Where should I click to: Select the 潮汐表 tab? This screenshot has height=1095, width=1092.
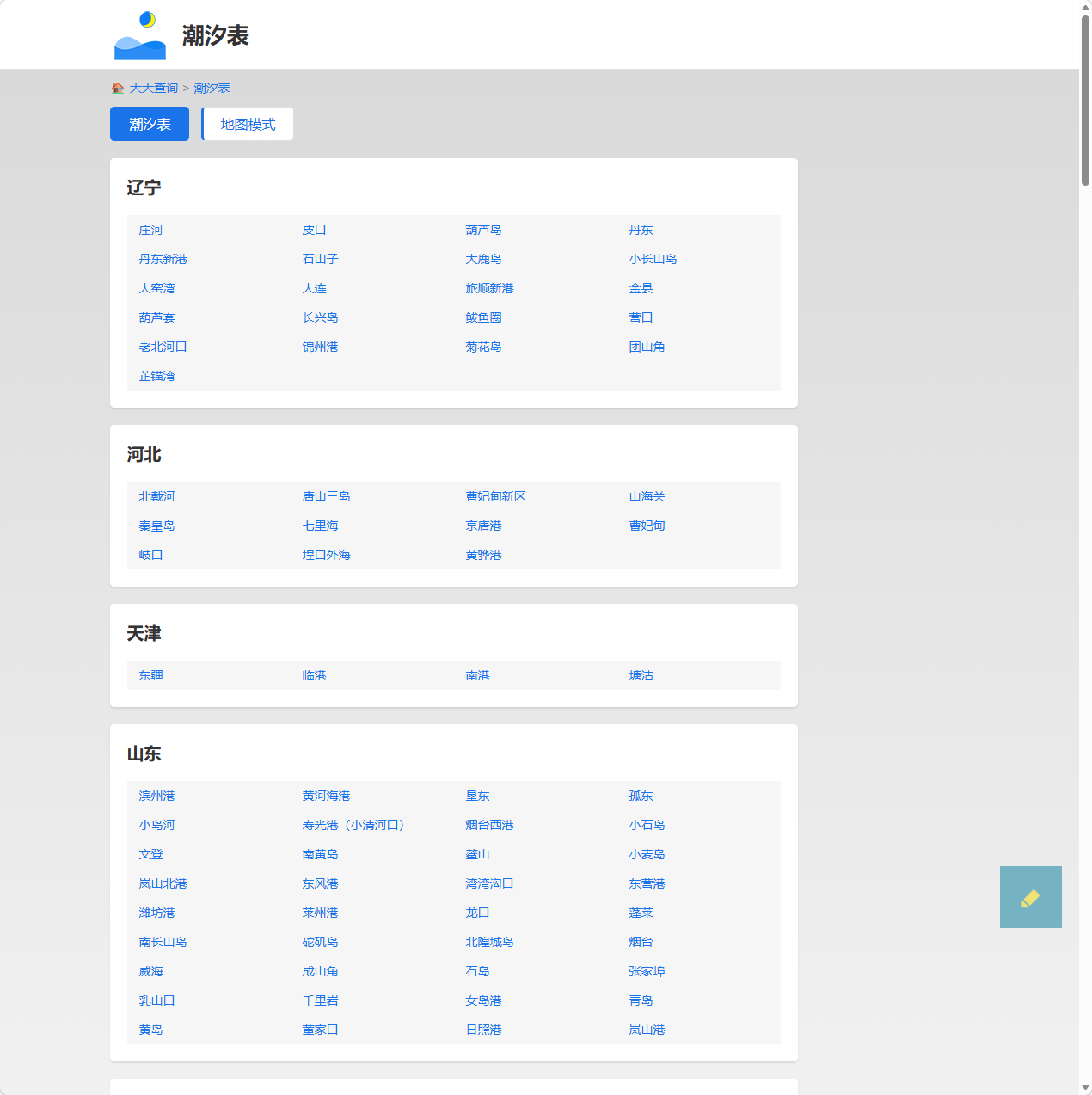click(x=150, y=124)
